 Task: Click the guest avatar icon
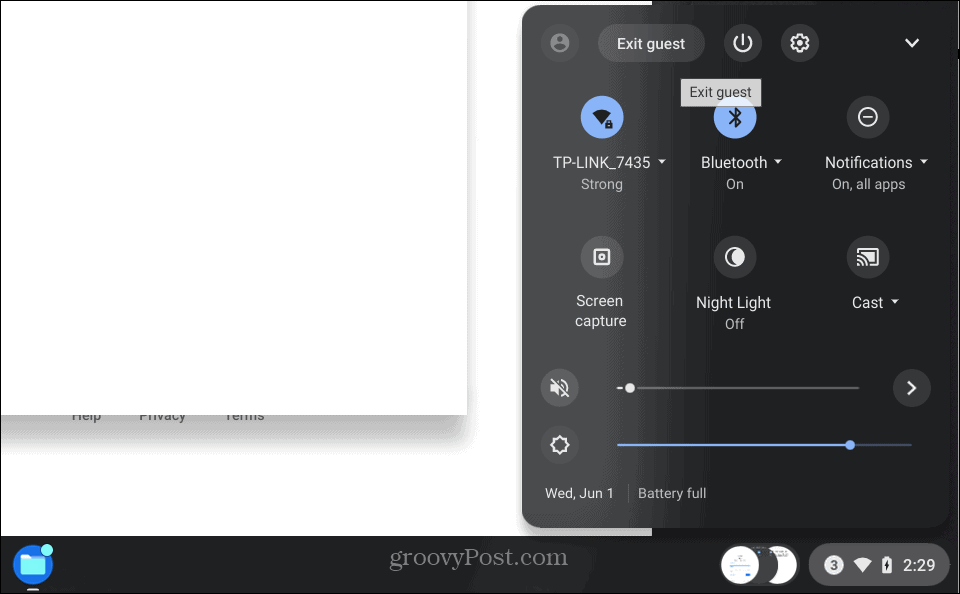(559, 43)
